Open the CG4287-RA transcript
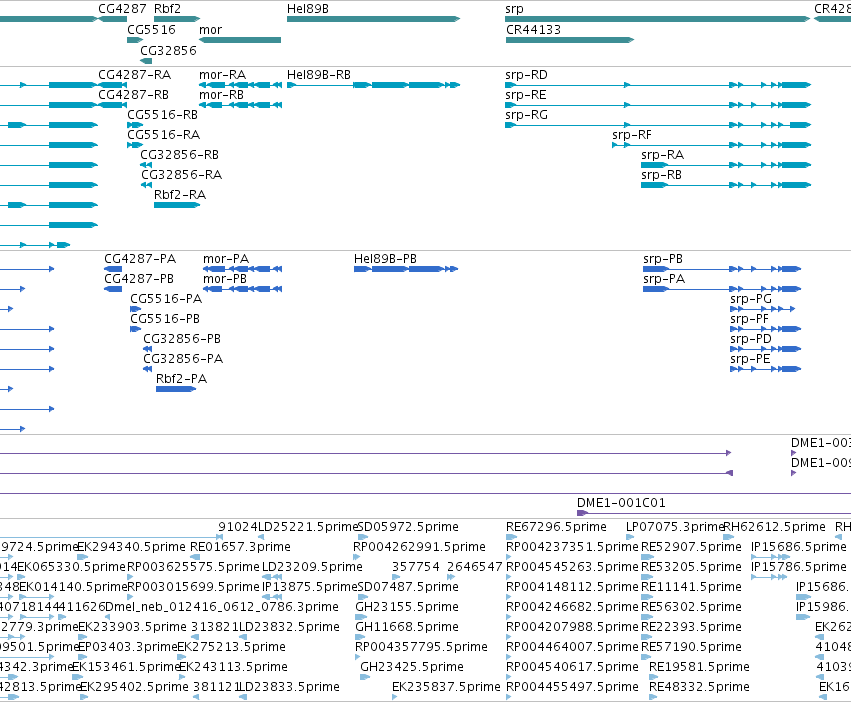This screenshot has width=851, height=702. (x=112, y=85)
